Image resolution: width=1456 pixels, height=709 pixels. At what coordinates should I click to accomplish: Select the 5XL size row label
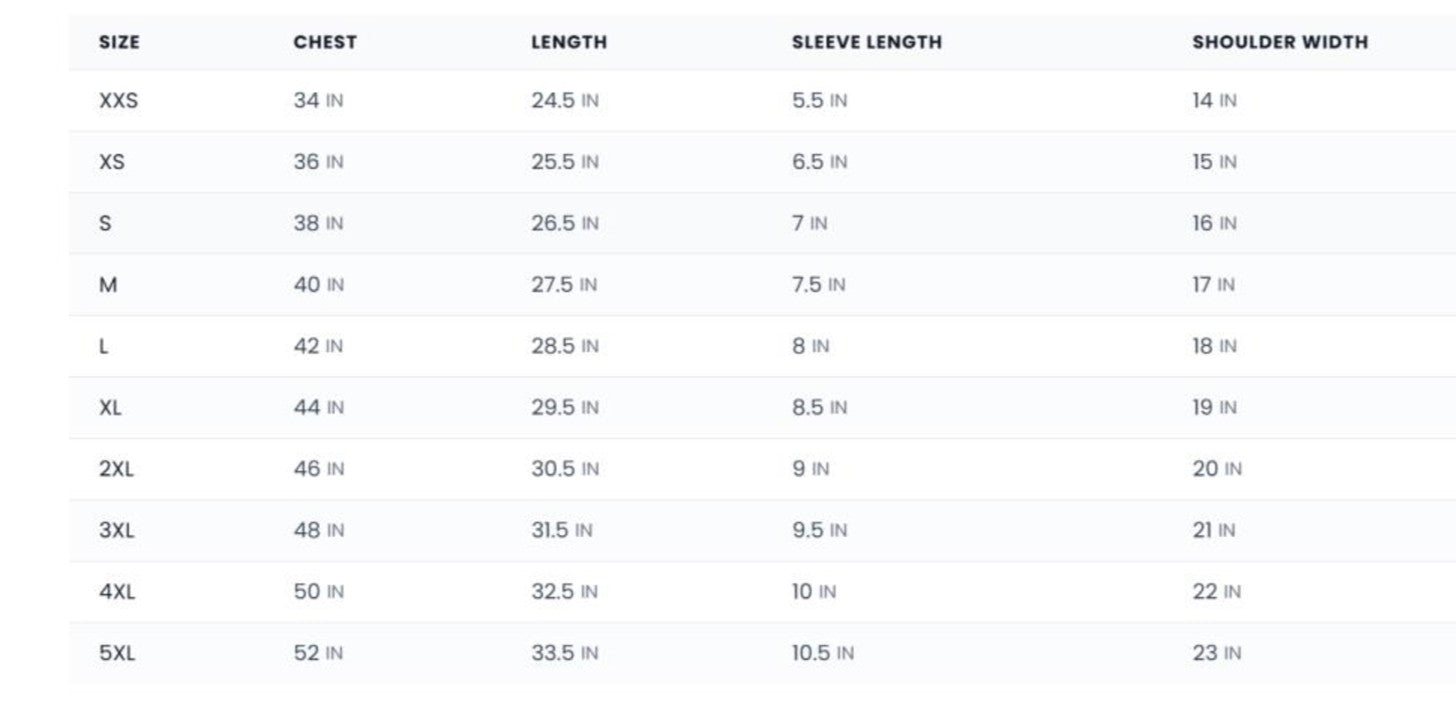click(x=117, y=654)
